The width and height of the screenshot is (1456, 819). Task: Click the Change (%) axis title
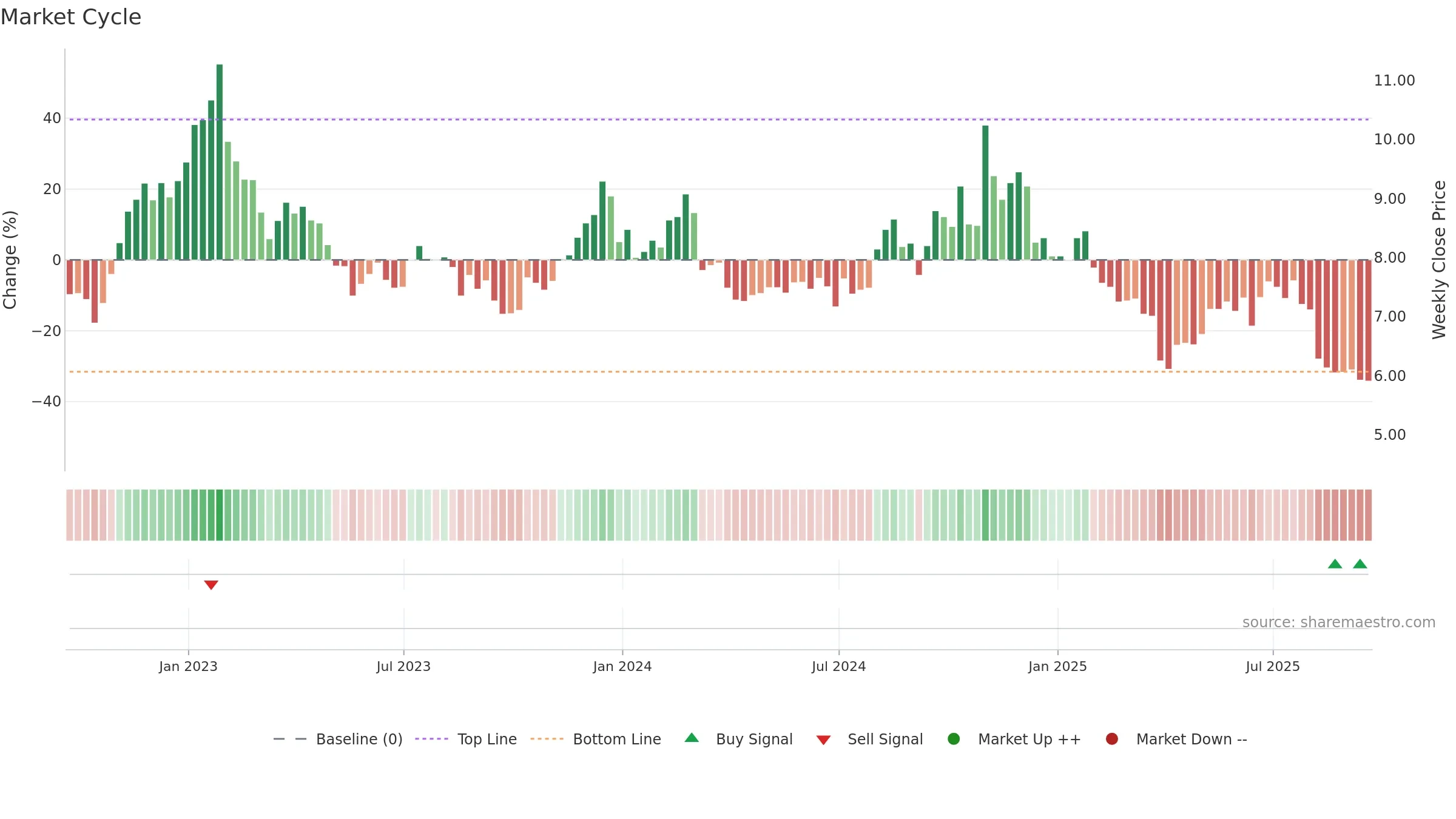point(10,260)
